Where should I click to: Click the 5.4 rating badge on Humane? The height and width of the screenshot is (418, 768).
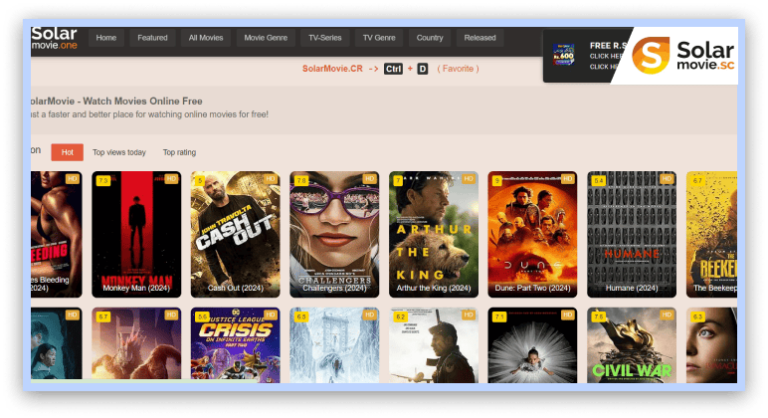(599, 180)
